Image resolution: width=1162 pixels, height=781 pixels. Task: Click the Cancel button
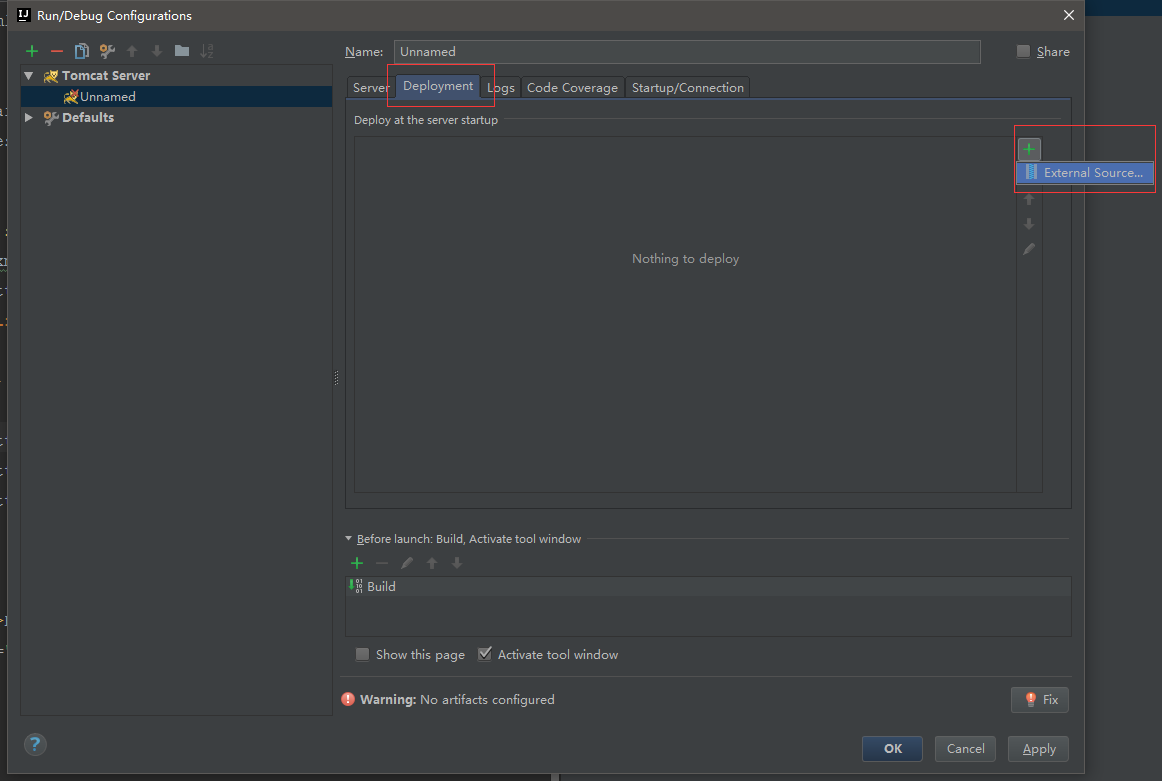click(x=965, y=748)
